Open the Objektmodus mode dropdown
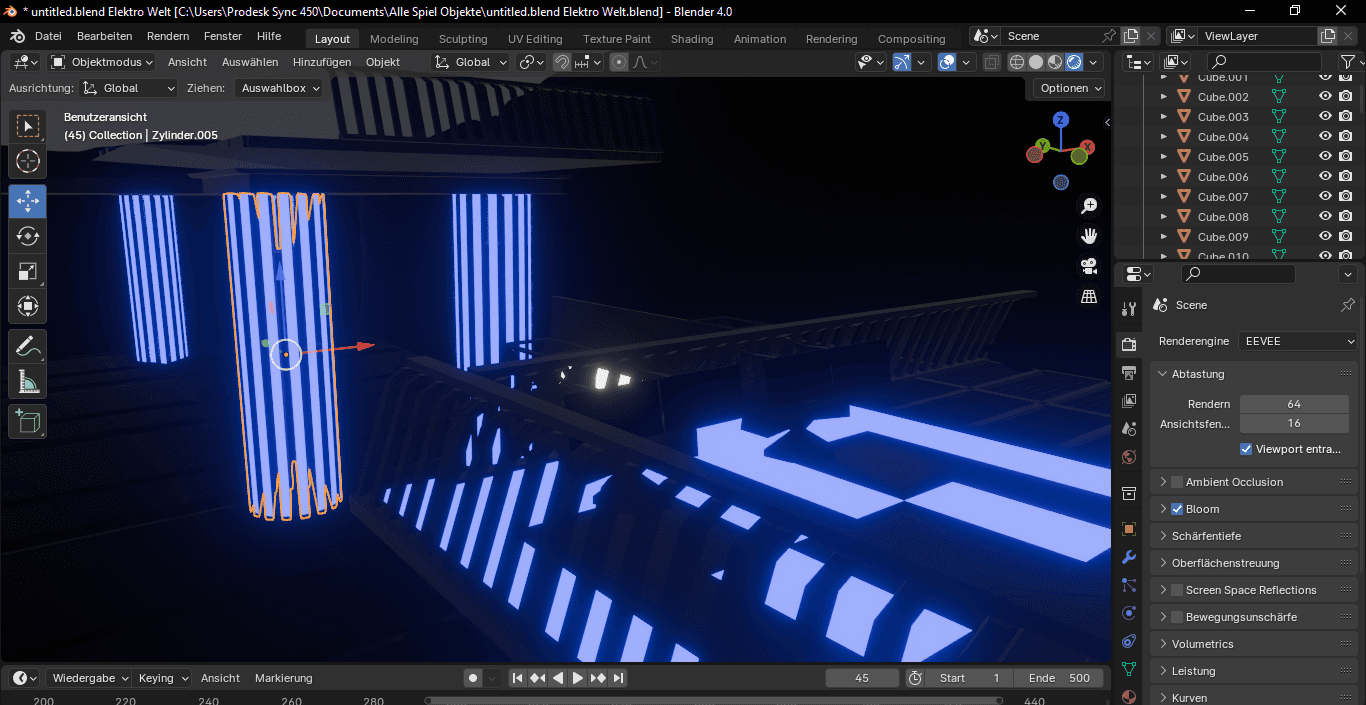Viewport: 1366px width, 705px height. coord(102,62)
